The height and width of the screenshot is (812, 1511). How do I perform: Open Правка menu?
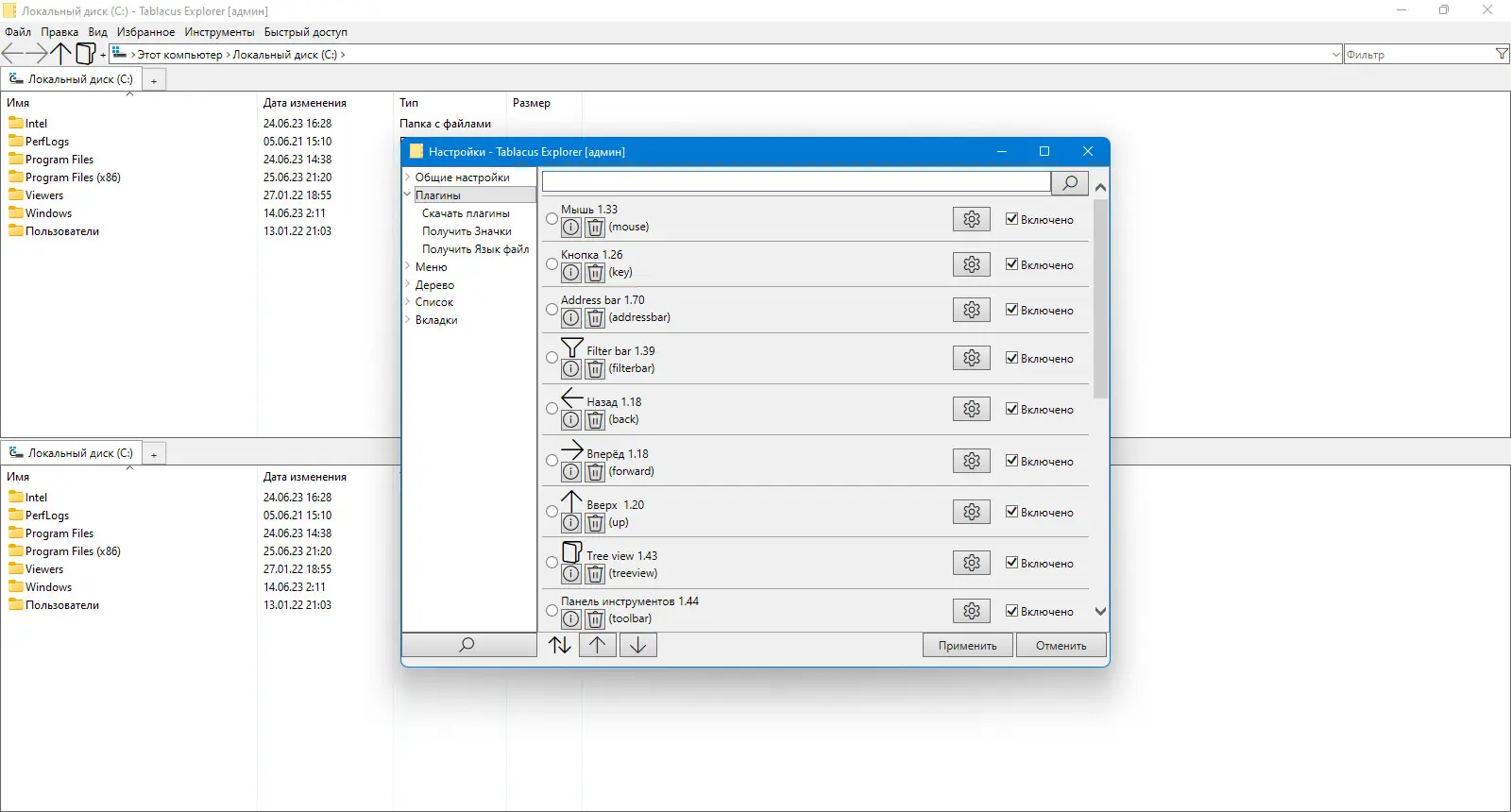[x=59, y=32]
